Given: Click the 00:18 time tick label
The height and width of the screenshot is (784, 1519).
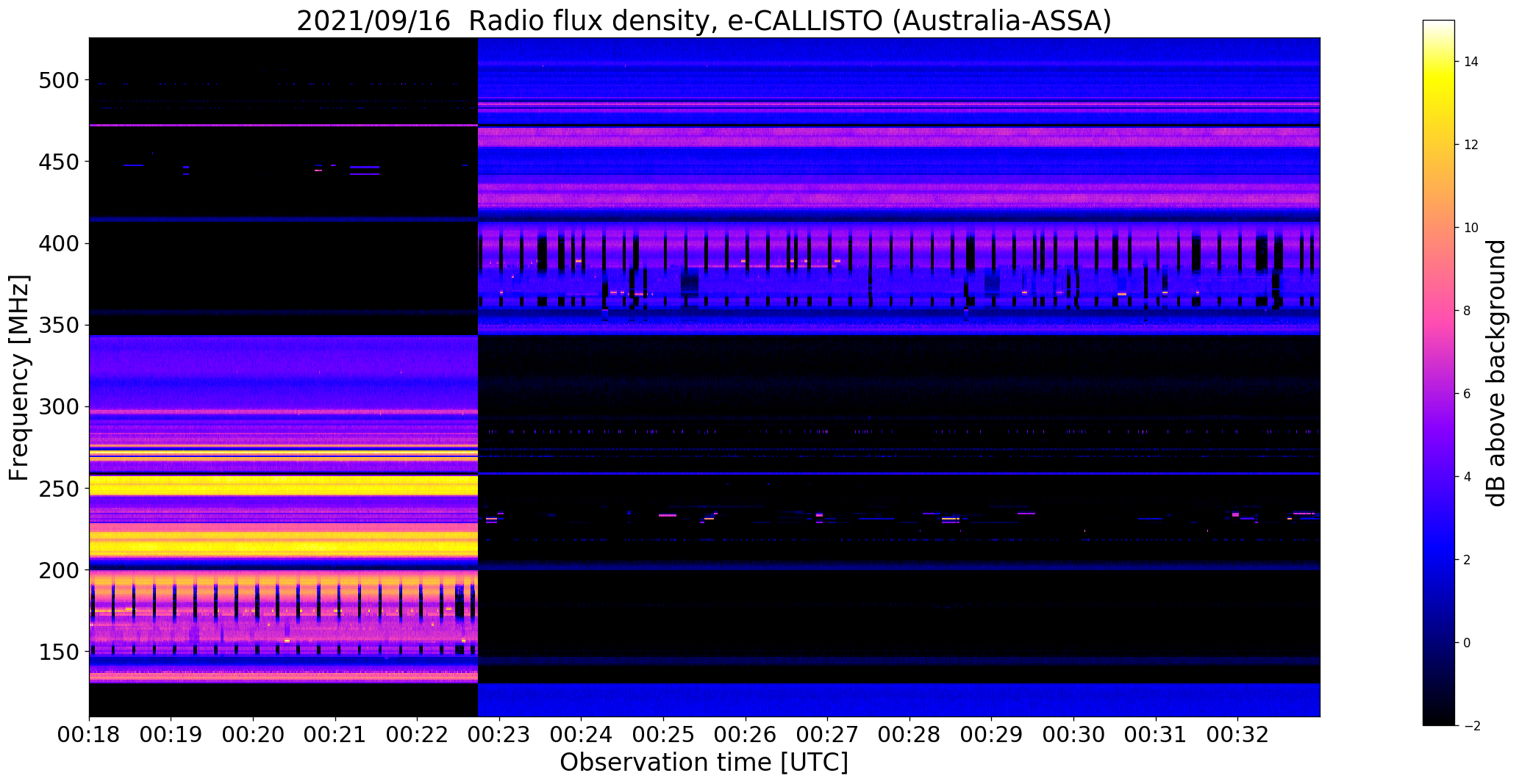Looking at the screenshot, I should click(89, 736).
